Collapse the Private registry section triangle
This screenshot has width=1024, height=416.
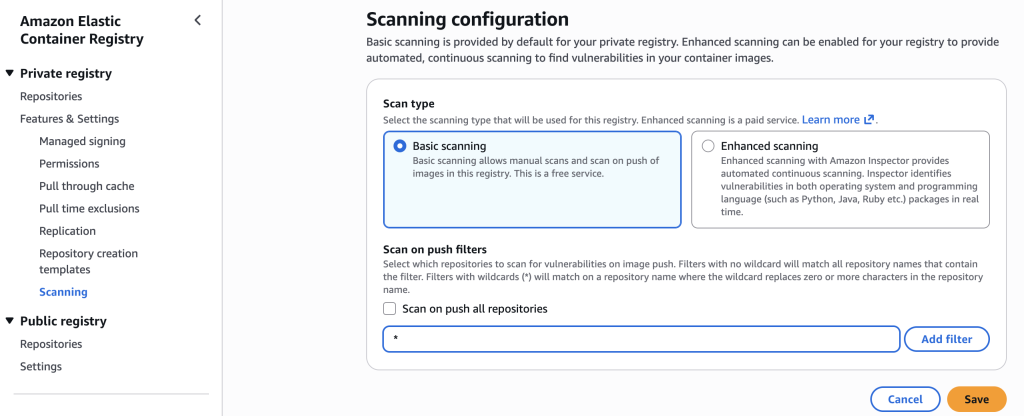click(x=9, y=73)
